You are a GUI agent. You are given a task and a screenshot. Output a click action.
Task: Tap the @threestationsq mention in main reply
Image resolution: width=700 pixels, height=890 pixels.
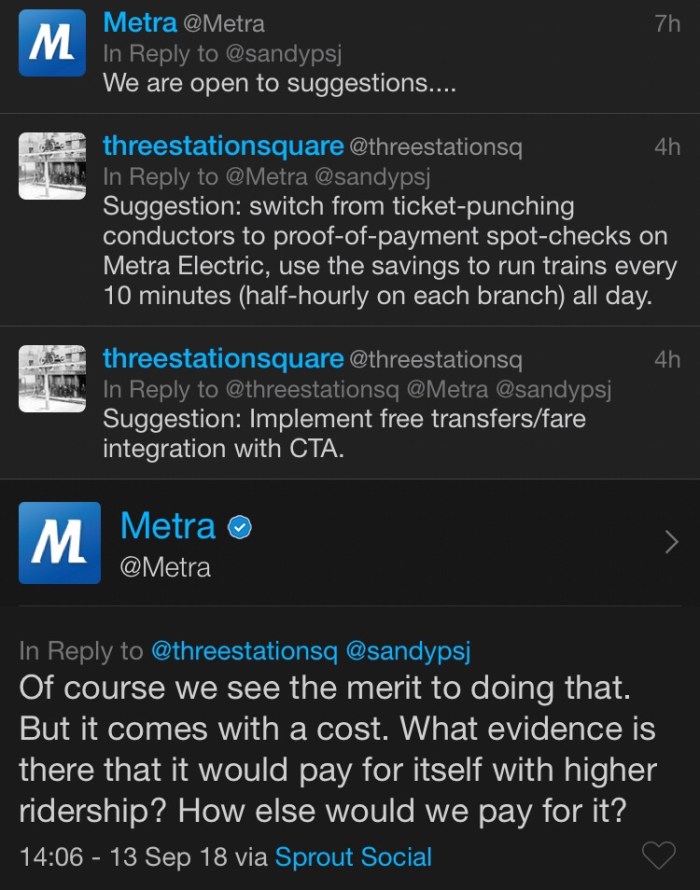tap(243, 651)
